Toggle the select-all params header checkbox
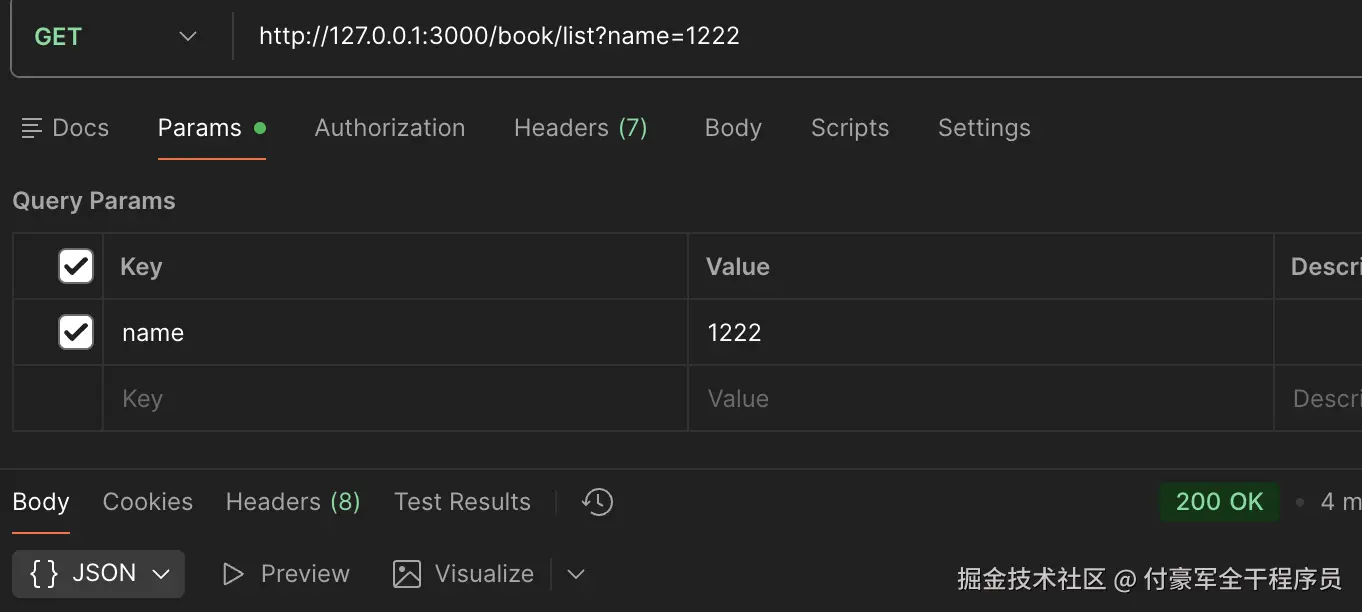The width and height of the screenshot is (1362, 612). tap(76, 266)
